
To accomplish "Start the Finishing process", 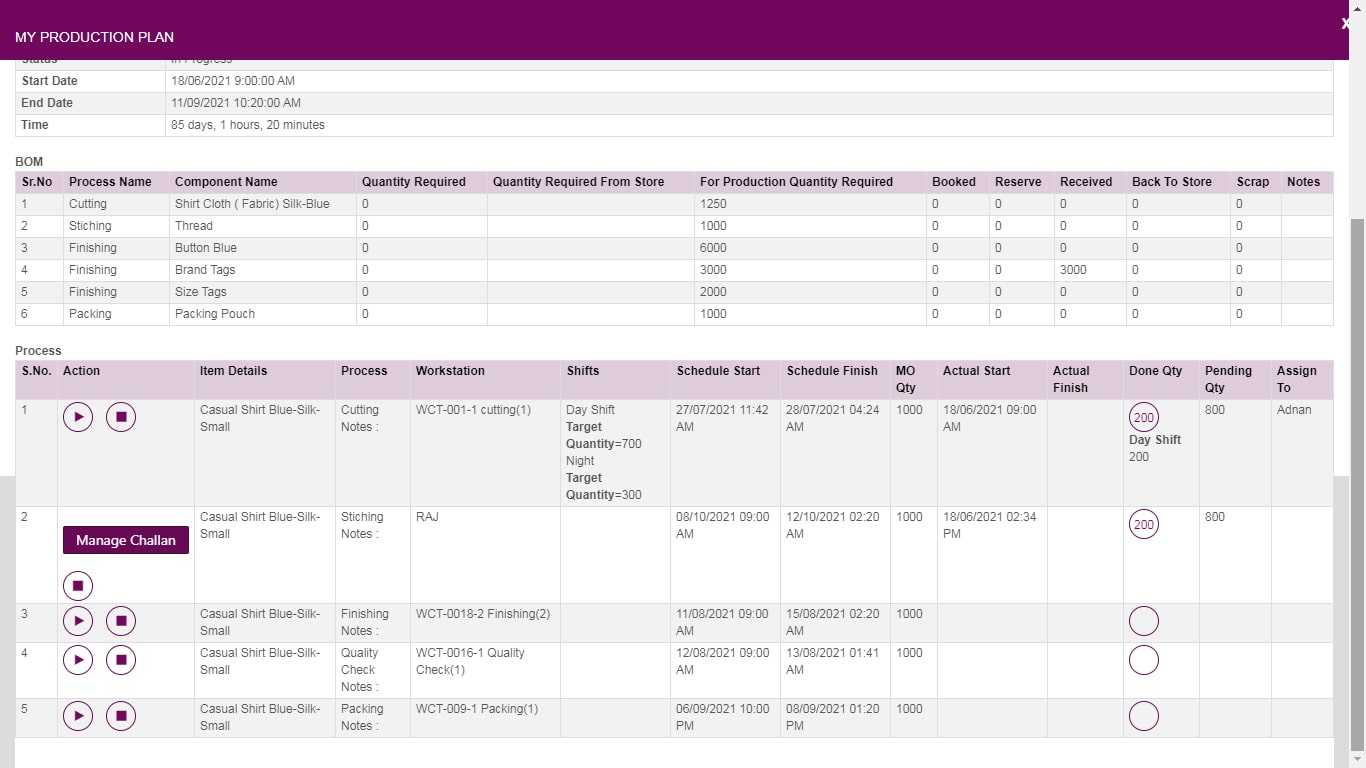I will point(78,621).
